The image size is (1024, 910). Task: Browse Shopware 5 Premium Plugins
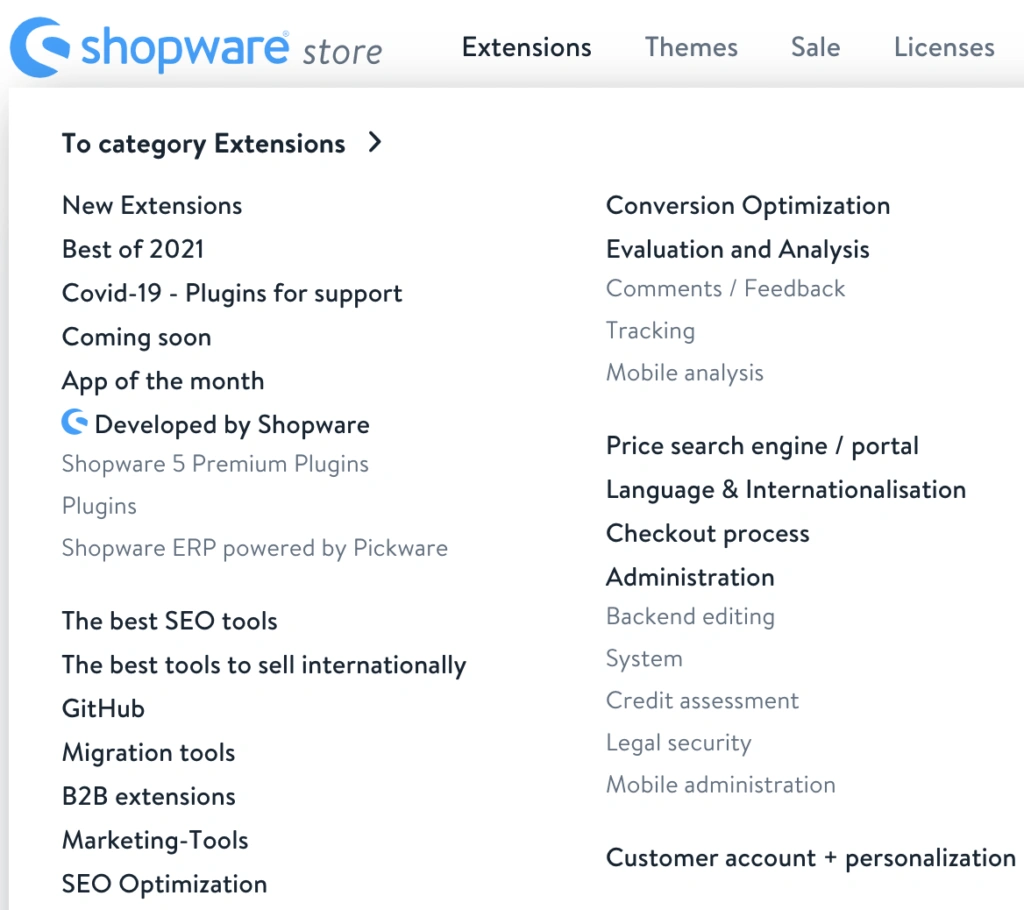tap(215, 464)
